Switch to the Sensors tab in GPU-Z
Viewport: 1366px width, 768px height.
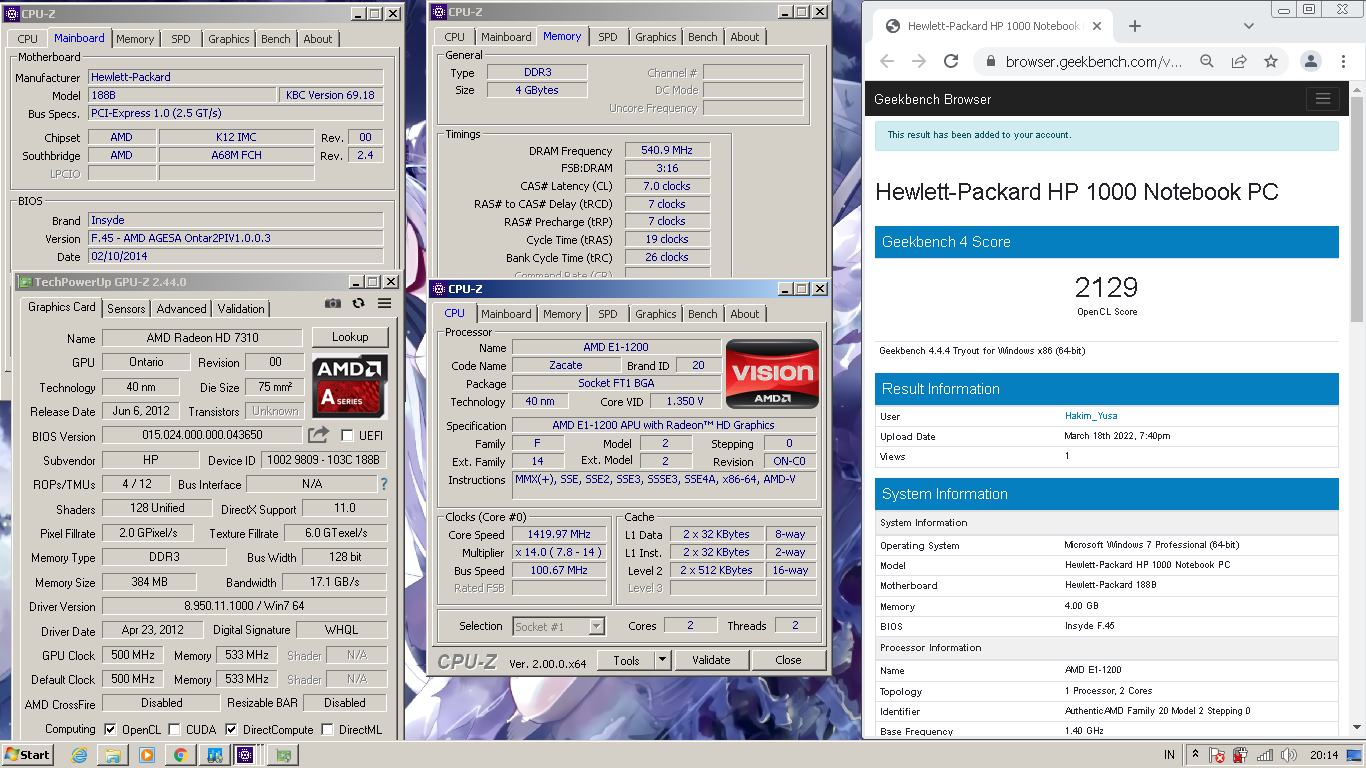pyautogui.click(x=126, y=309)
